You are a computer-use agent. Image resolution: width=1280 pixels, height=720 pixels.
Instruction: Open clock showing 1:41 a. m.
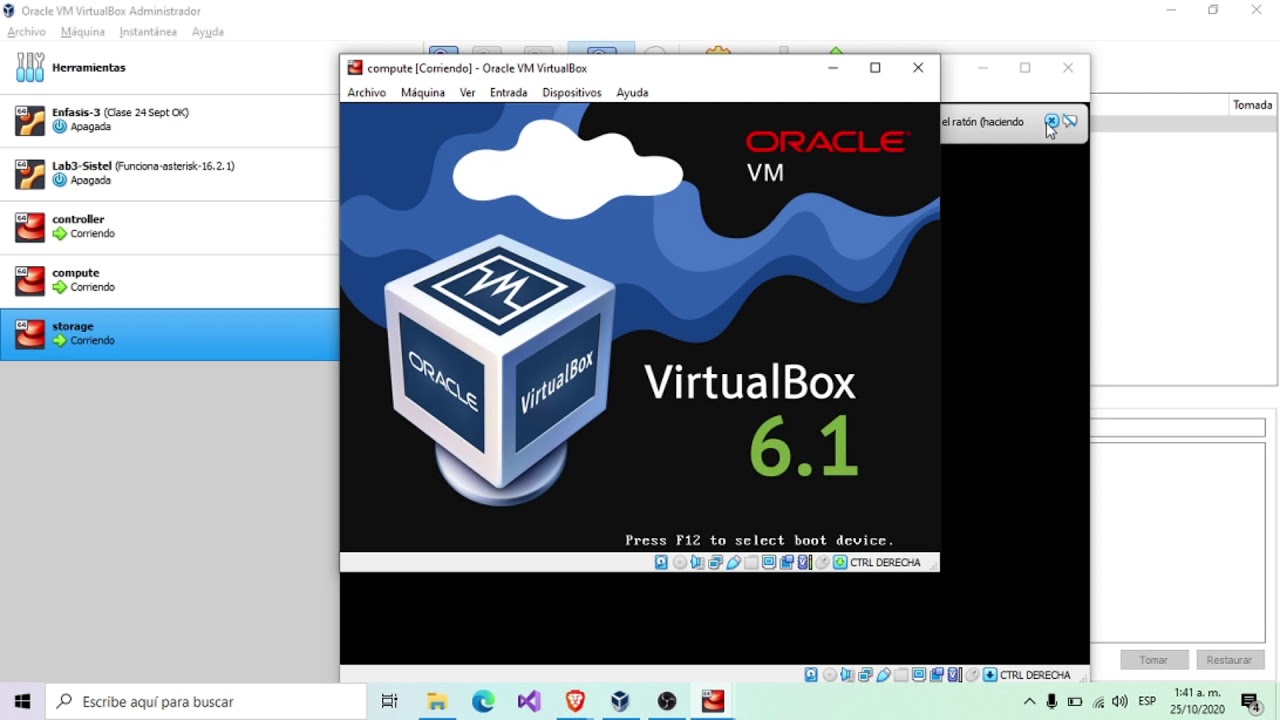pos(1198,701)
